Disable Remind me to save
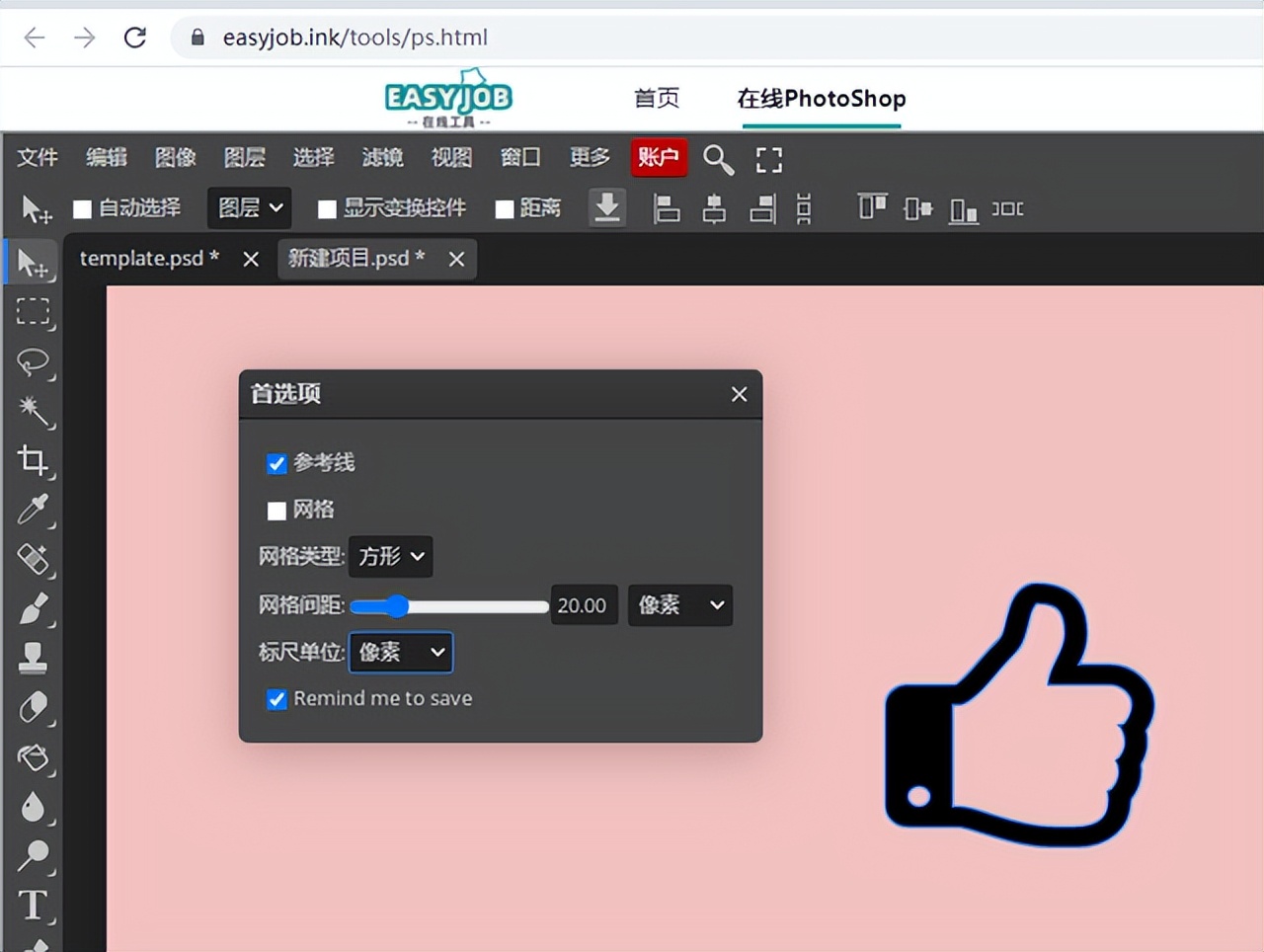The width and height of the screenshot is (1264, 952). [x=276, y=699]
